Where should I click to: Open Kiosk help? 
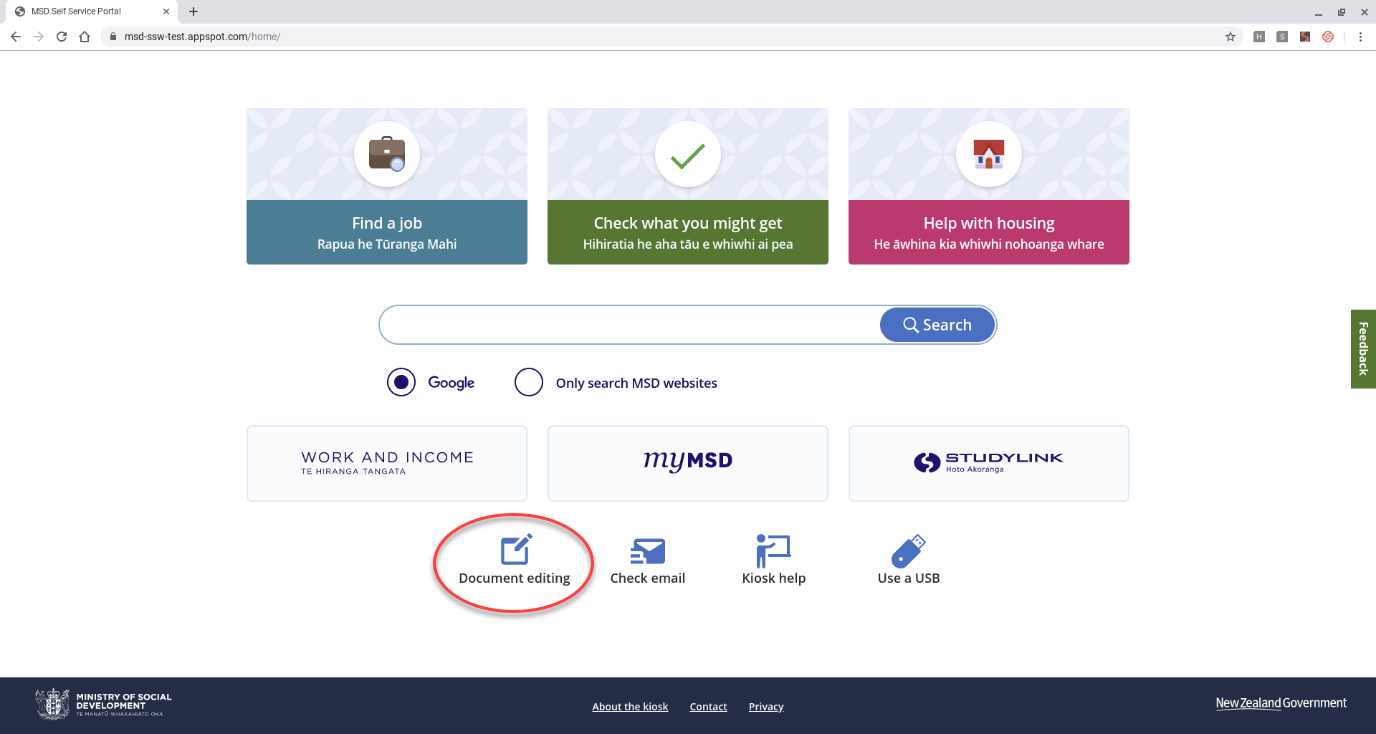[x=773, y=561]
